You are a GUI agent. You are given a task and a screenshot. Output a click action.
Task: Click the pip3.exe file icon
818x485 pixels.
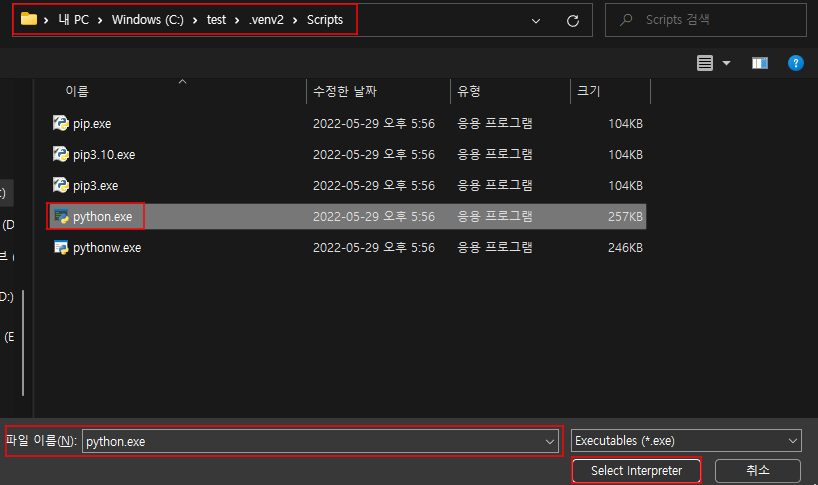click(x=61, y=185)
